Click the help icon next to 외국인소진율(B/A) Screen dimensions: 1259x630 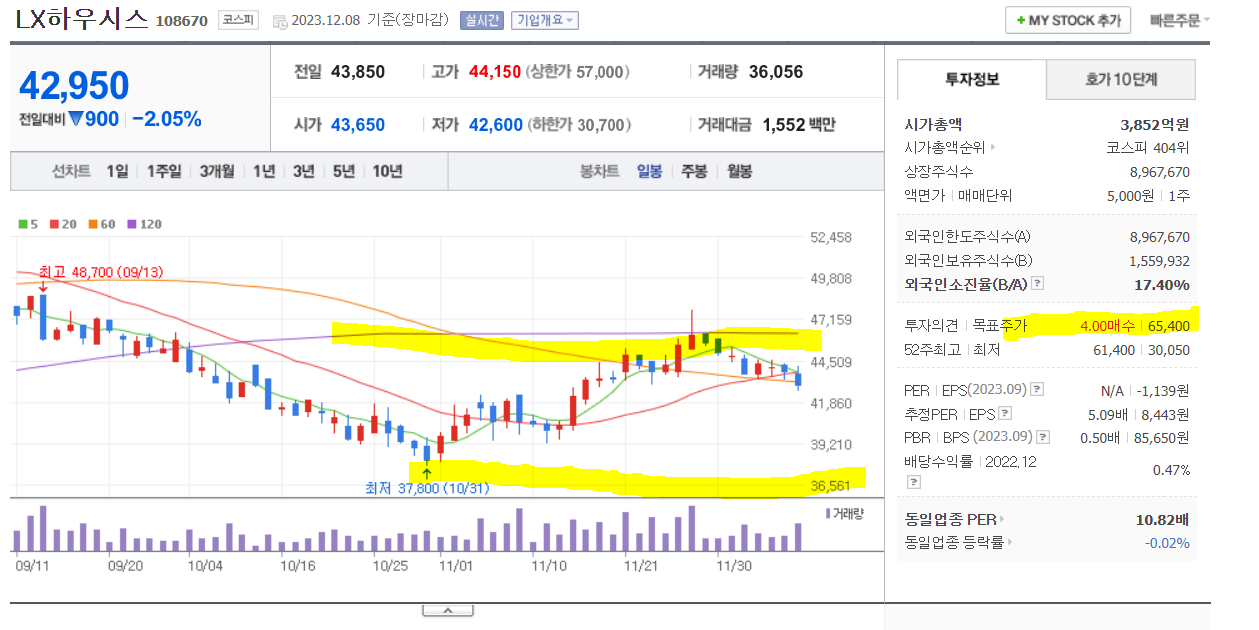tap(1037, 284)
